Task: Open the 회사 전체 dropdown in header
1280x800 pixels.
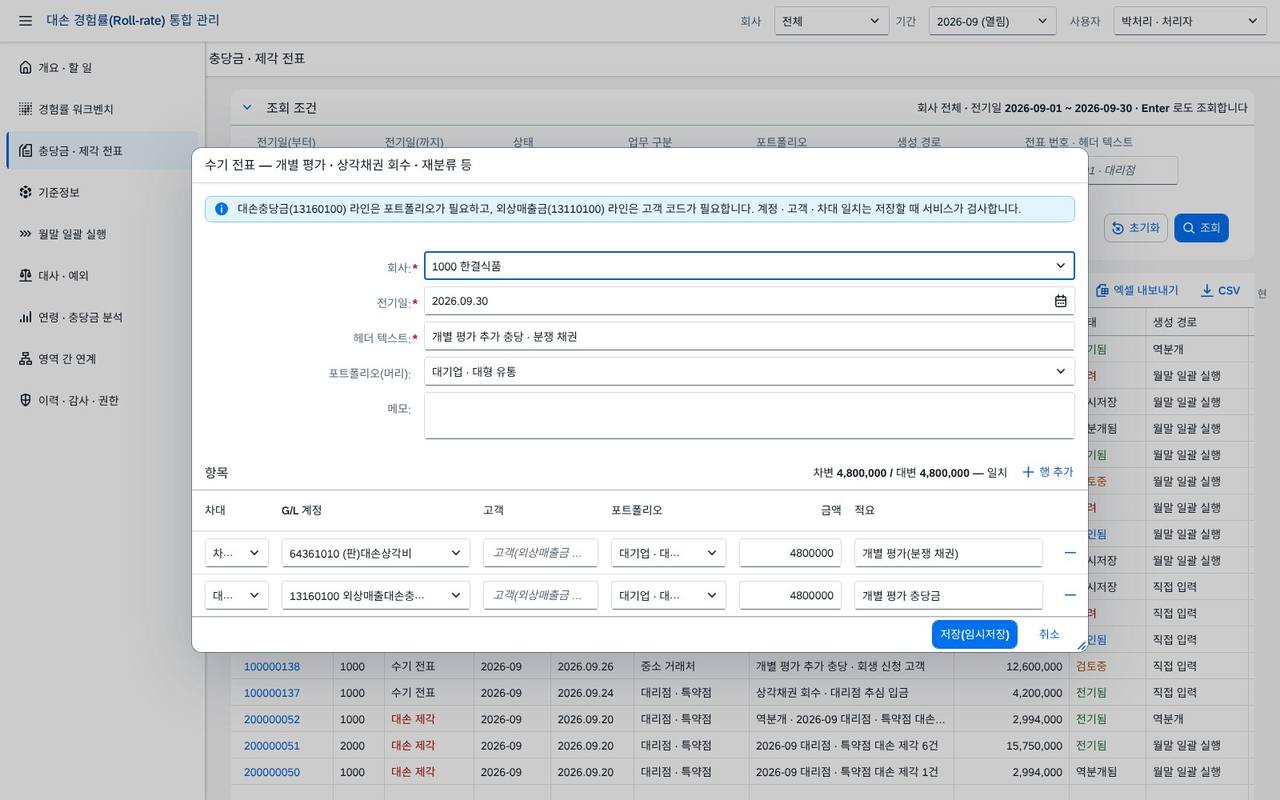Action: pos(832,21)
